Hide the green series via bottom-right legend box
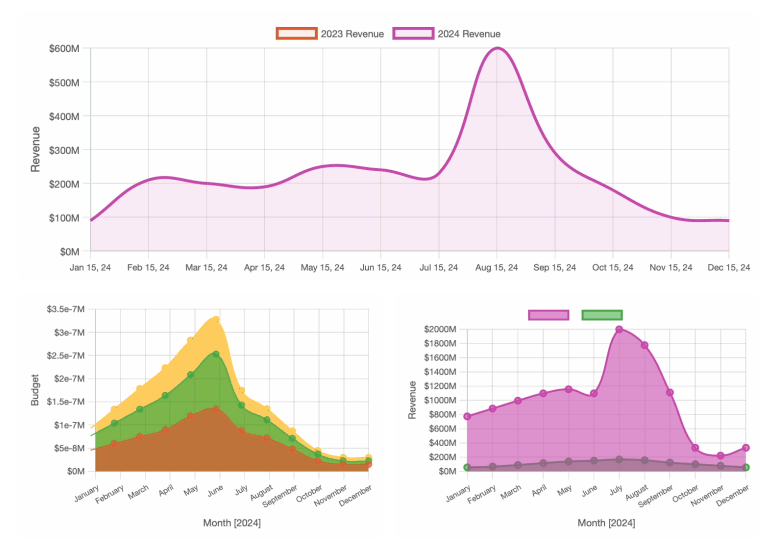 602,315
